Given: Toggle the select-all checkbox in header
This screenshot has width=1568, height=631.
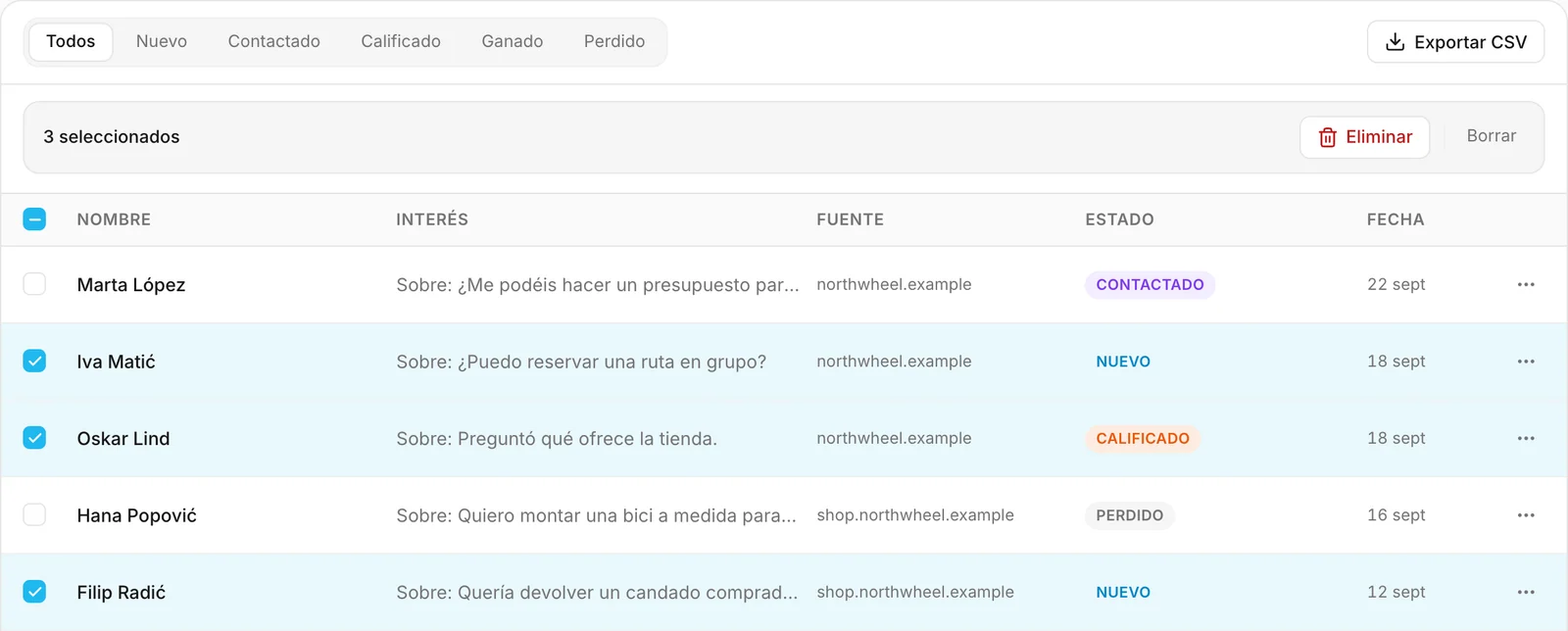Looking at the screenshot, I should click(34, 219).
